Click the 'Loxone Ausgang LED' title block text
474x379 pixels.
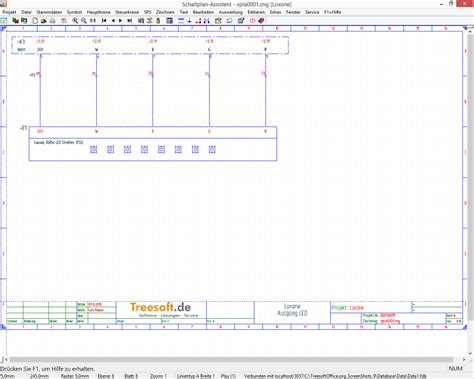292,310
